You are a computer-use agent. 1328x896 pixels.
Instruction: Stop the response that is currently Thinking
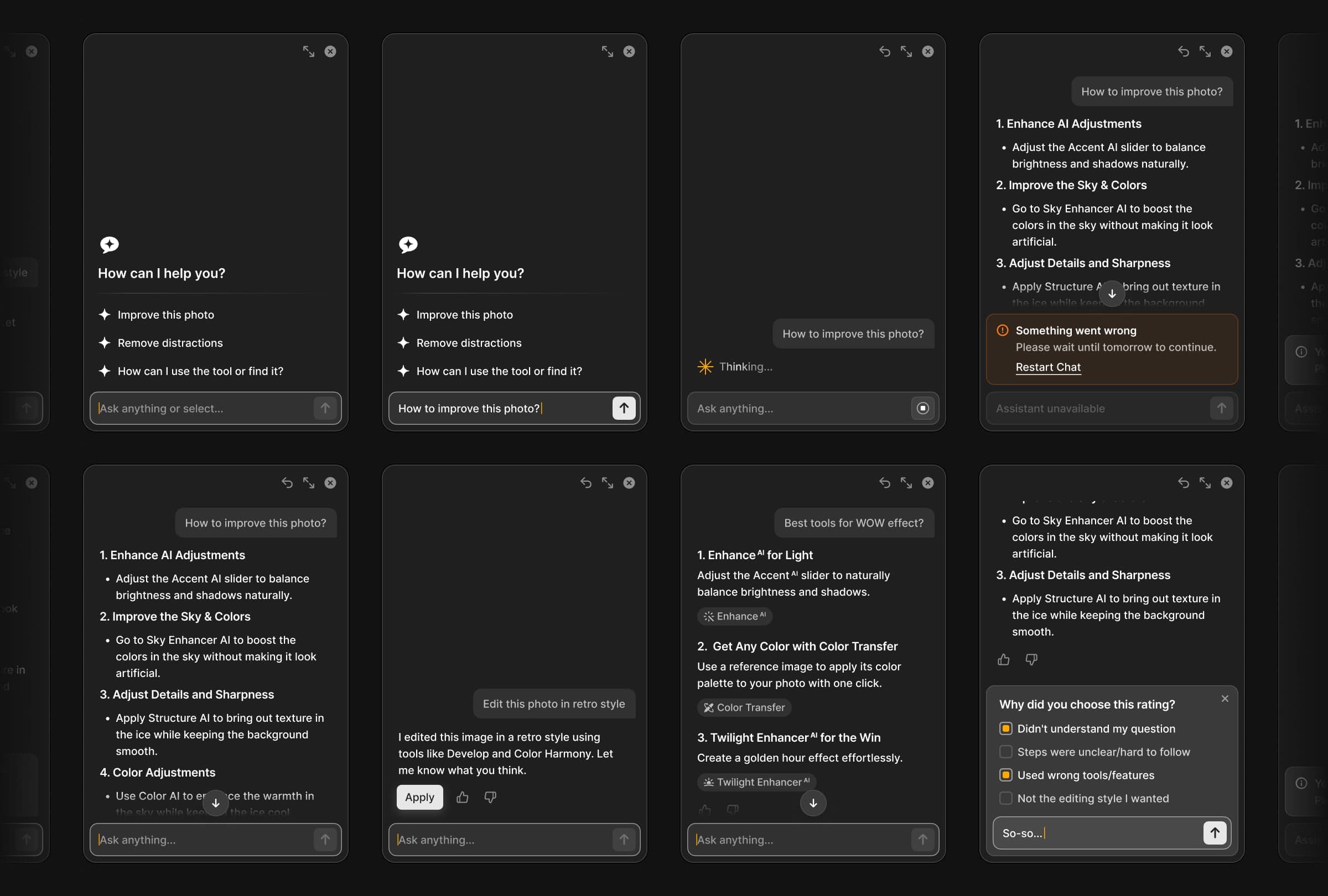click(922, 408)
